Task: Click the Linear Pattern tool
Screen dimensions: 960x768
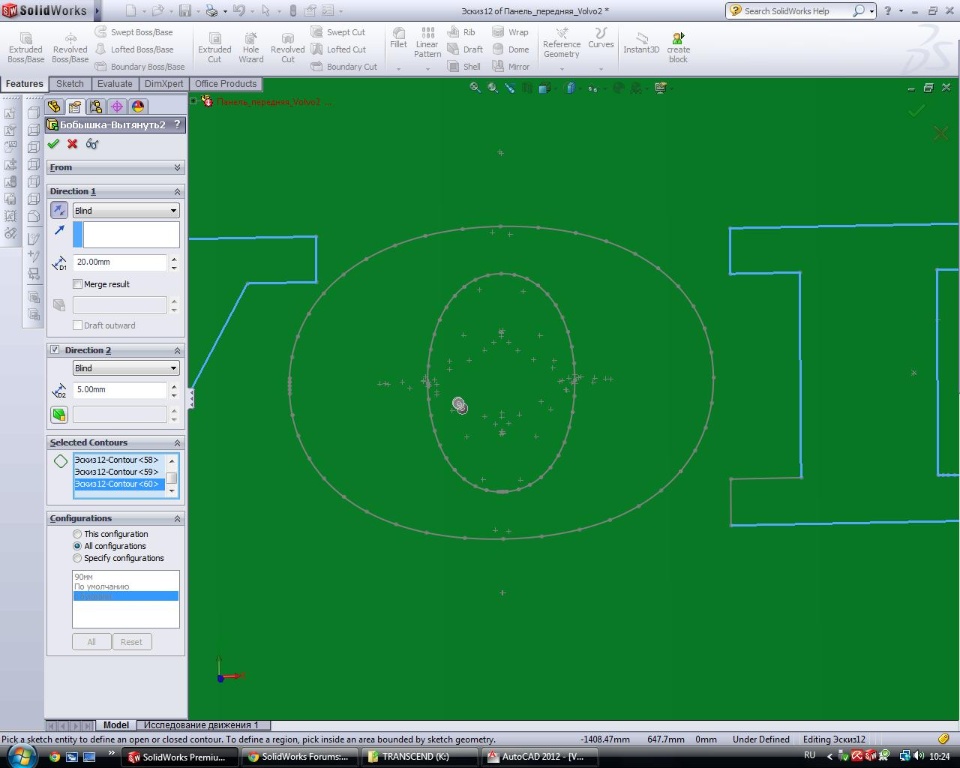Action: pyautogui.click(x=427, y=43)
